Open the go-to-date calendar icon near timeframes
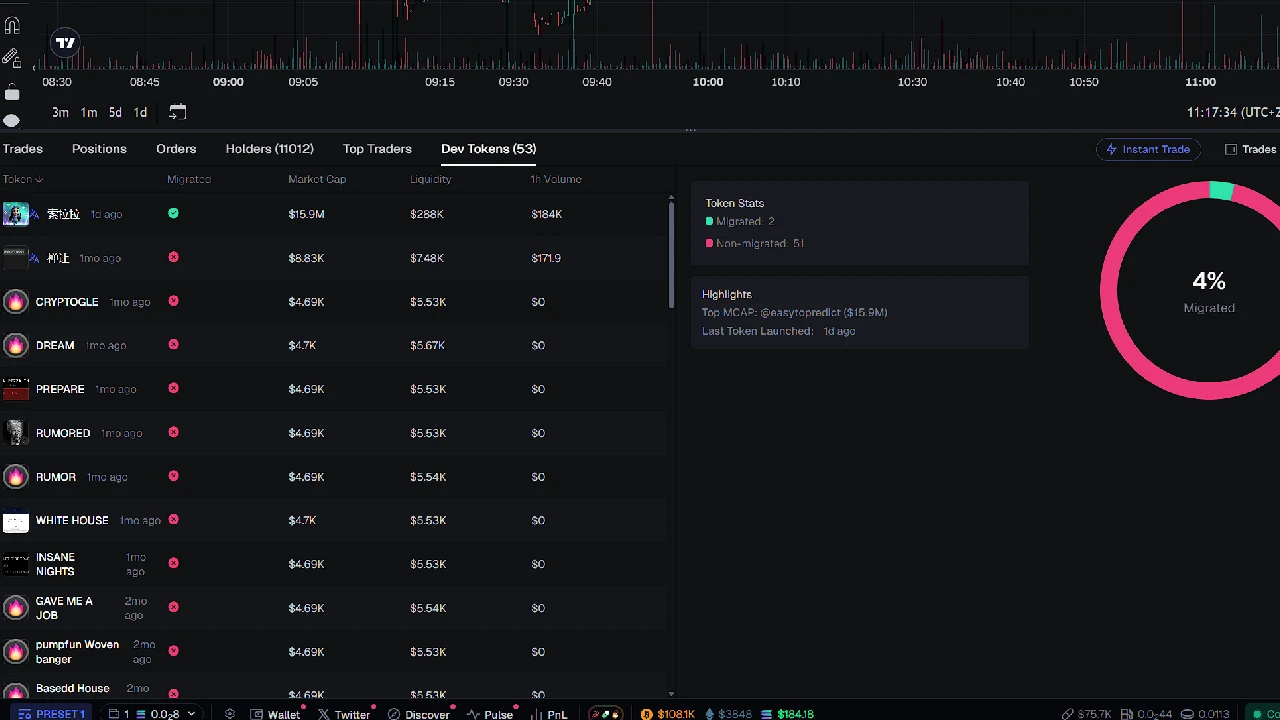Viewport: 1280px width, 720px height. pyautogui.click(x=177, y=112)
